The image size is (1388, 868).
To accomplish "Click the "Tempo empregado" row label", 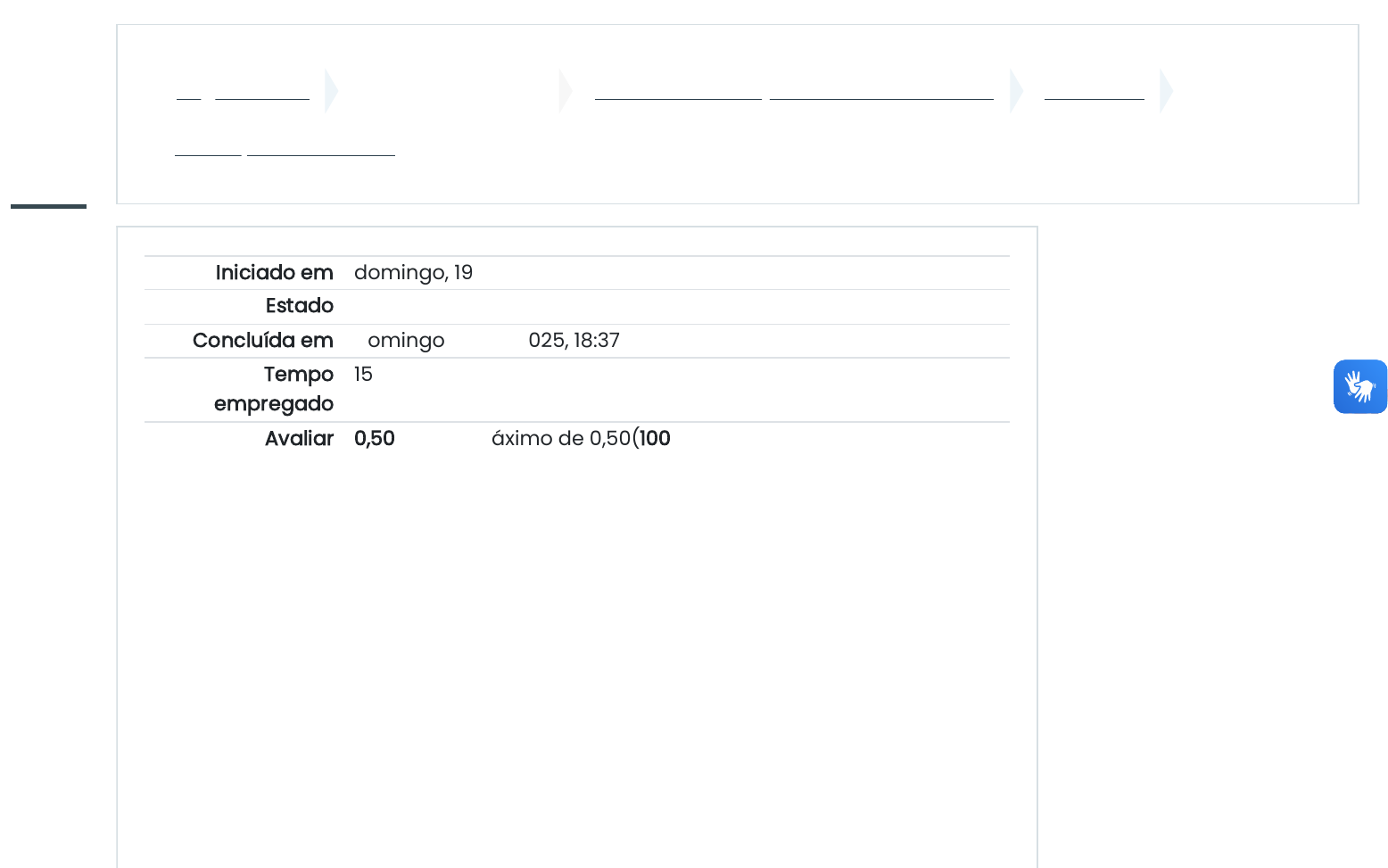I will click(x=274, y=389).
